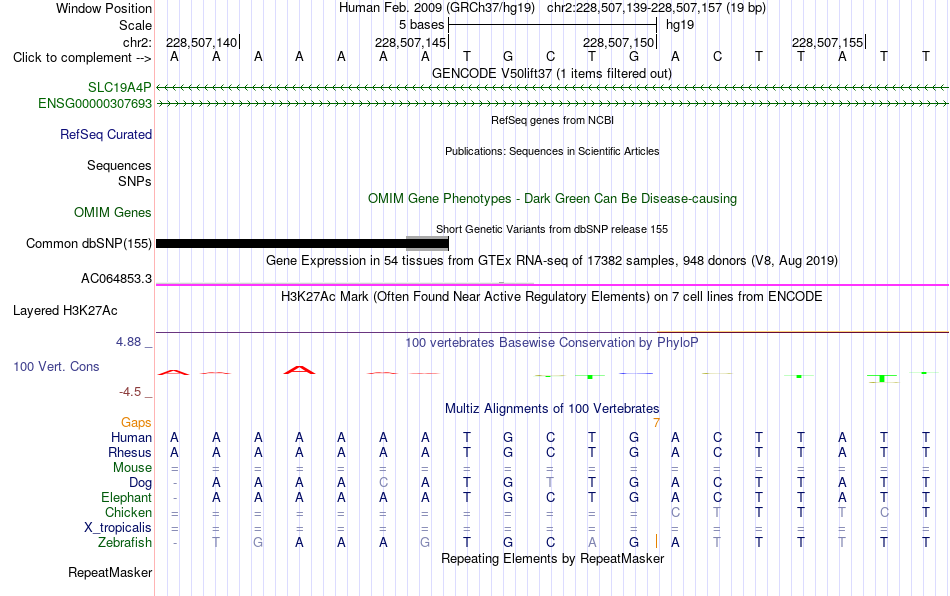
Task: Open the AC064853.3 GTEx label
Action: (116, 279)
